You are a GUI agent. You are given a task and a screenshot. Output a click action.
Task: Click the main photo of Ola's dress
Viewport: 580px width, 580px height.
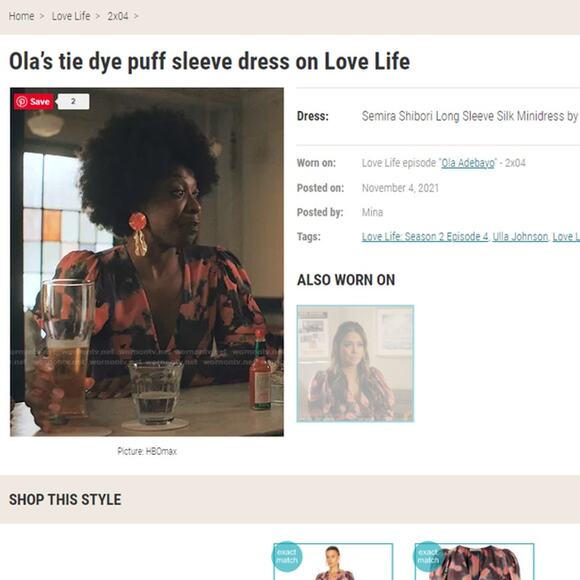pyautogui.click(x=147, y=262)
